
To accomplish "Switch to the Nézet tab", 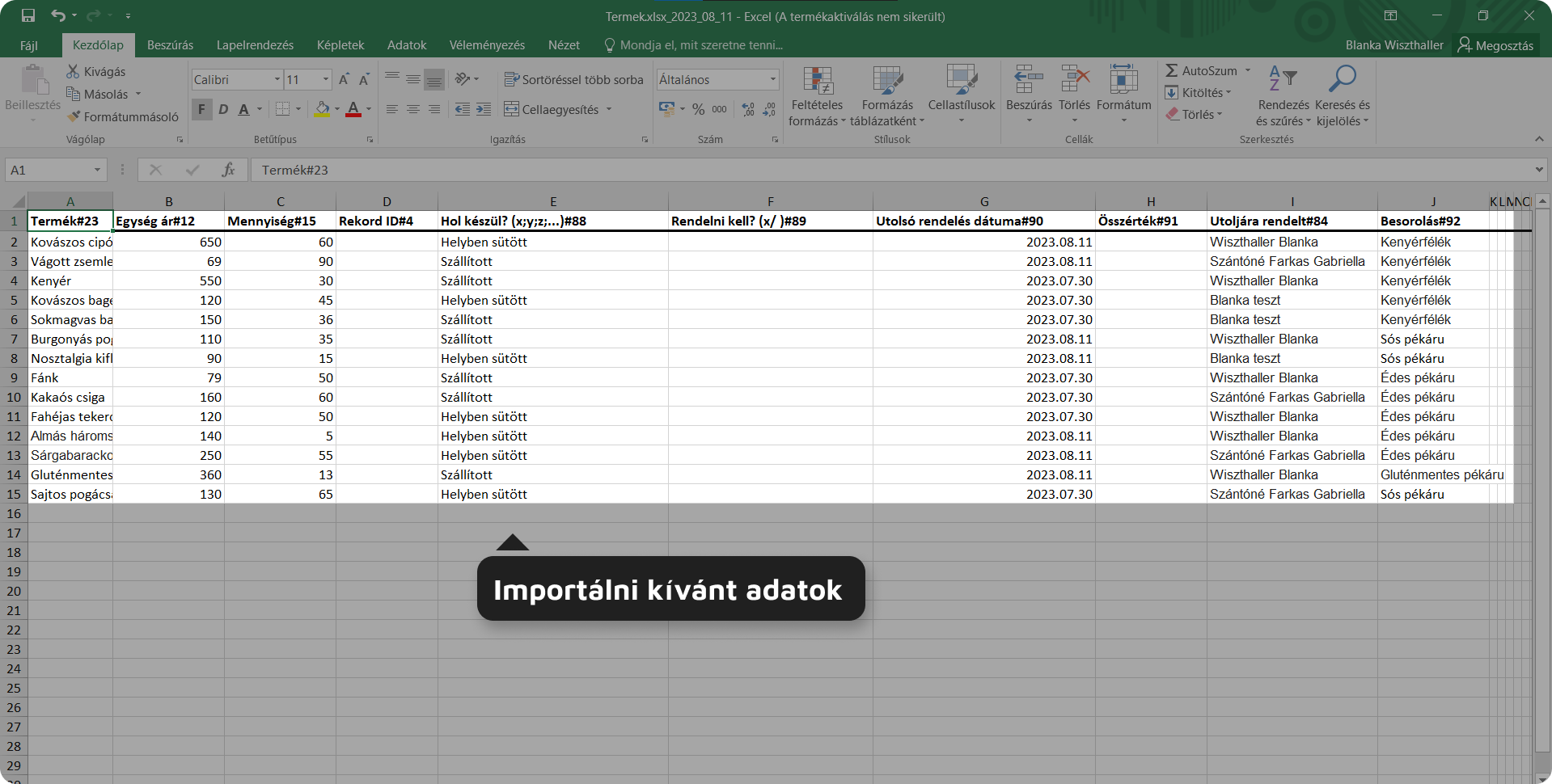I will (x=564, y=45).
